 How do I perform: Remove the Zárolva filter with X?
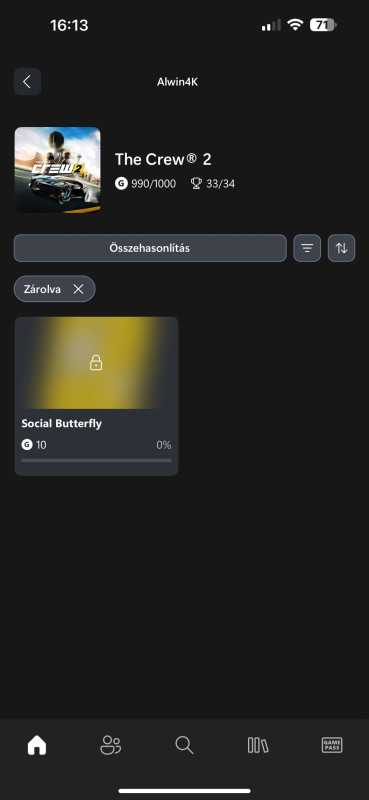78,289
